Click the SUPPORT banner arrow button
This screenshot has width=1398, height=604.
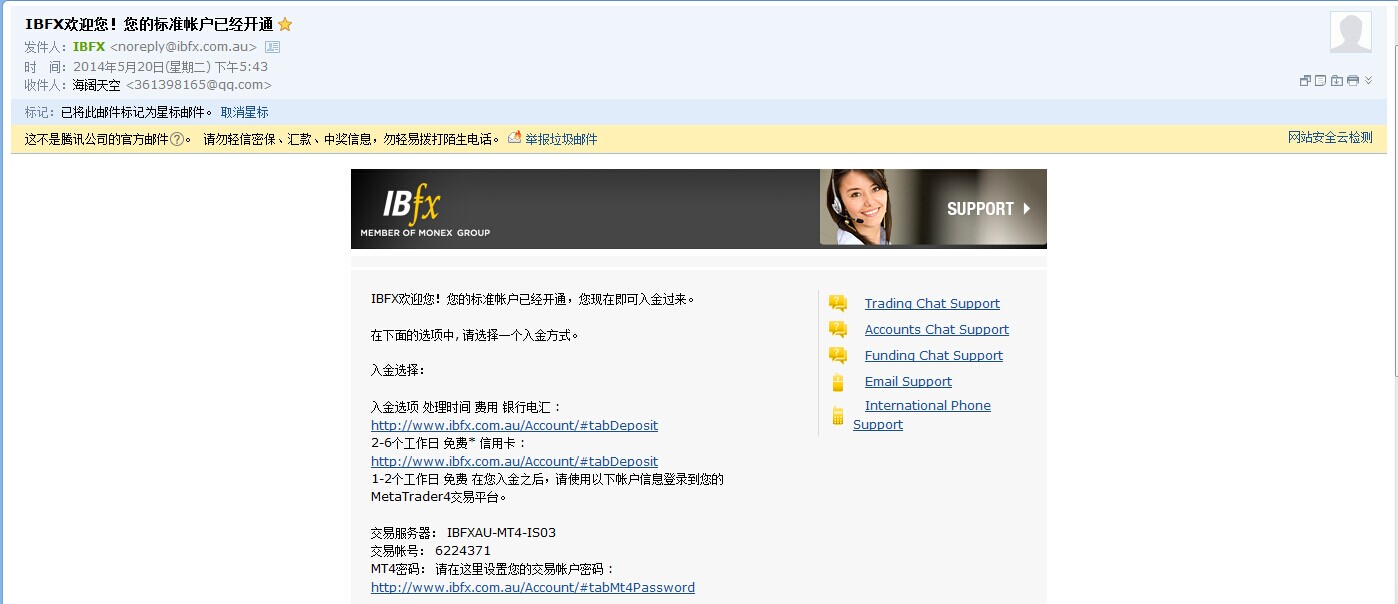(x=1026, y=209)
